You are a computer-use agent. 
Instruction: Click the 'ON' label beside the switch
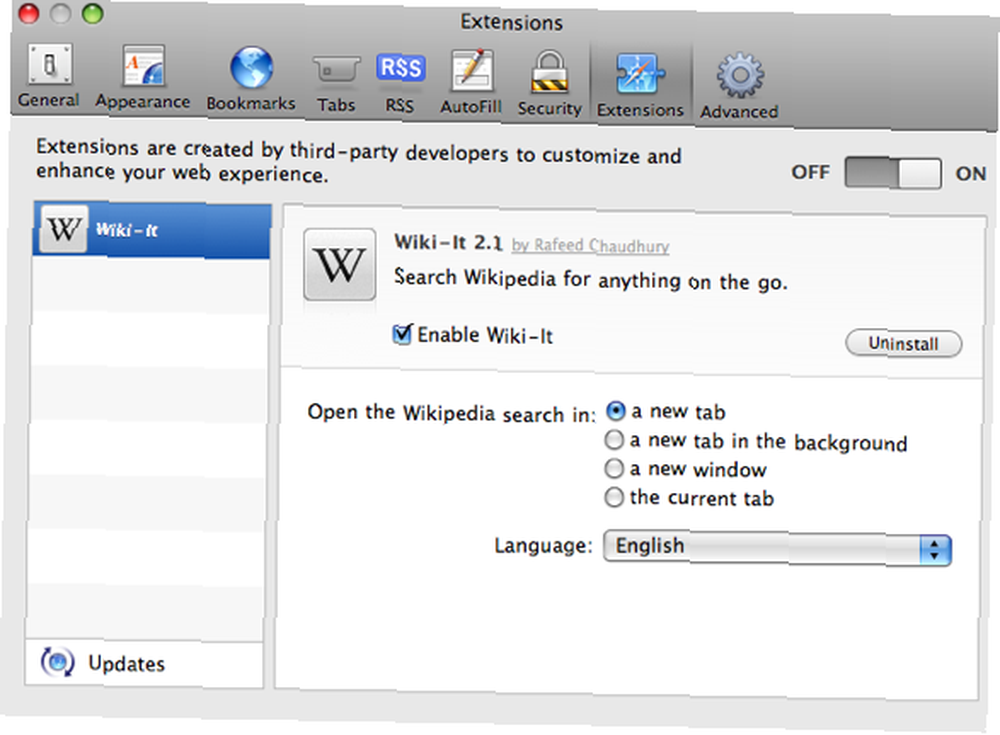coord(971,174)
